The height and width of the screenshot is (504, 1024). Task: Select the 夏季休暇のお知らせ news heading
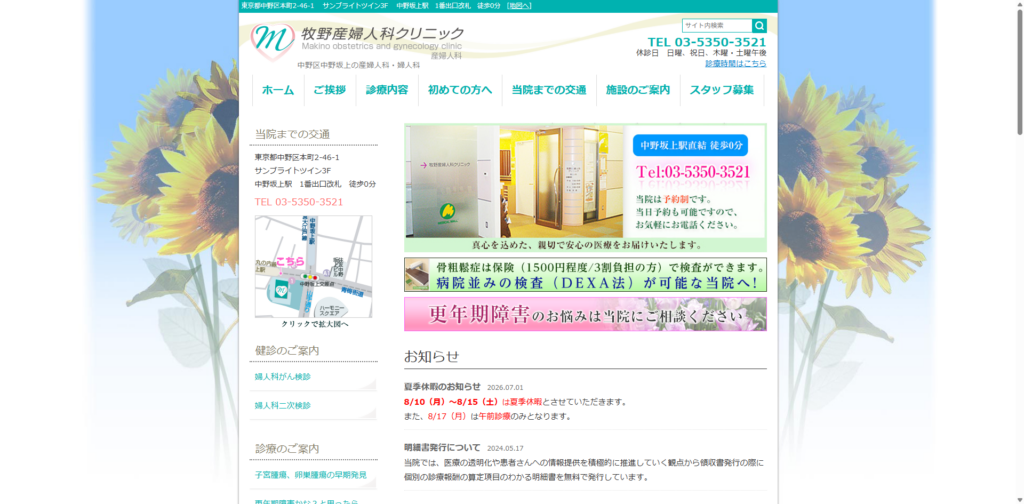coord(442,386)
